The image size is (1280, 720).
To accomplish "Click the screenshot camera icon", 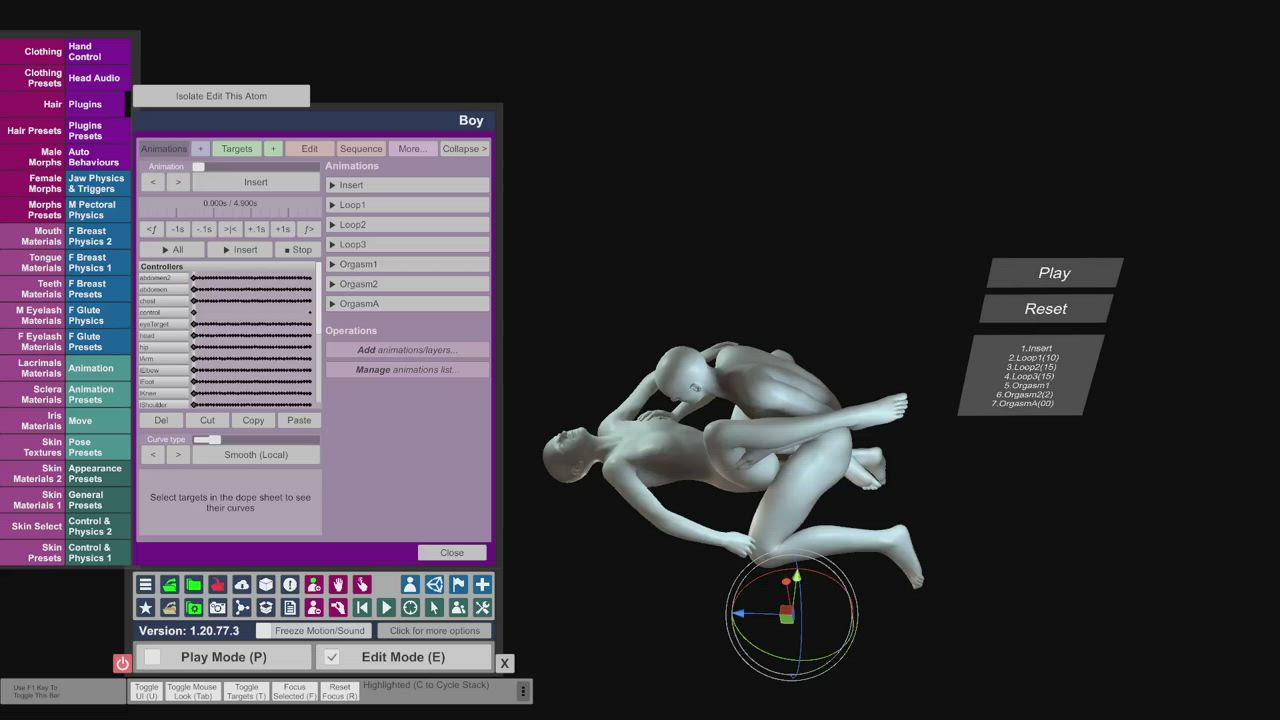I will (x=217, y=608).
